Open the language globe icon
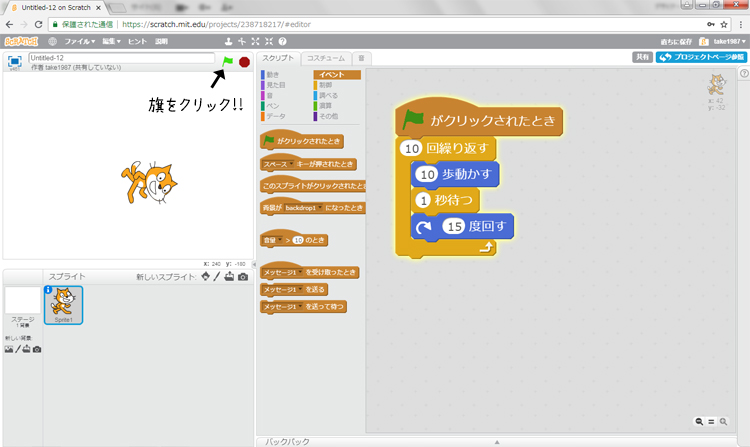The width and height of the screenshot is (750, 447). pos(53,42)
